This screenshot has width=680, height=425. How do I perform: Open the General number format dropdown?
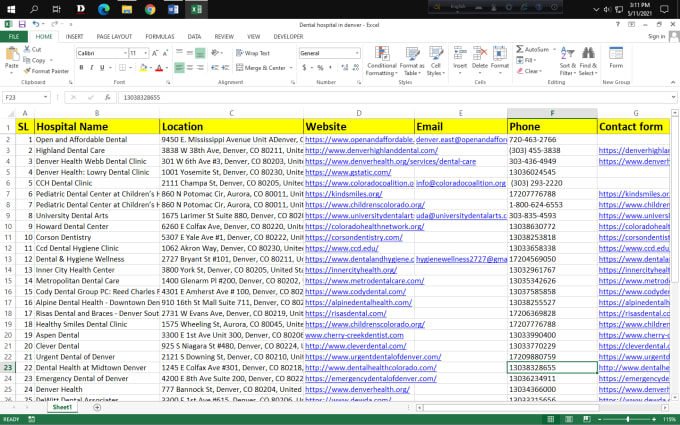click(357, 53)
